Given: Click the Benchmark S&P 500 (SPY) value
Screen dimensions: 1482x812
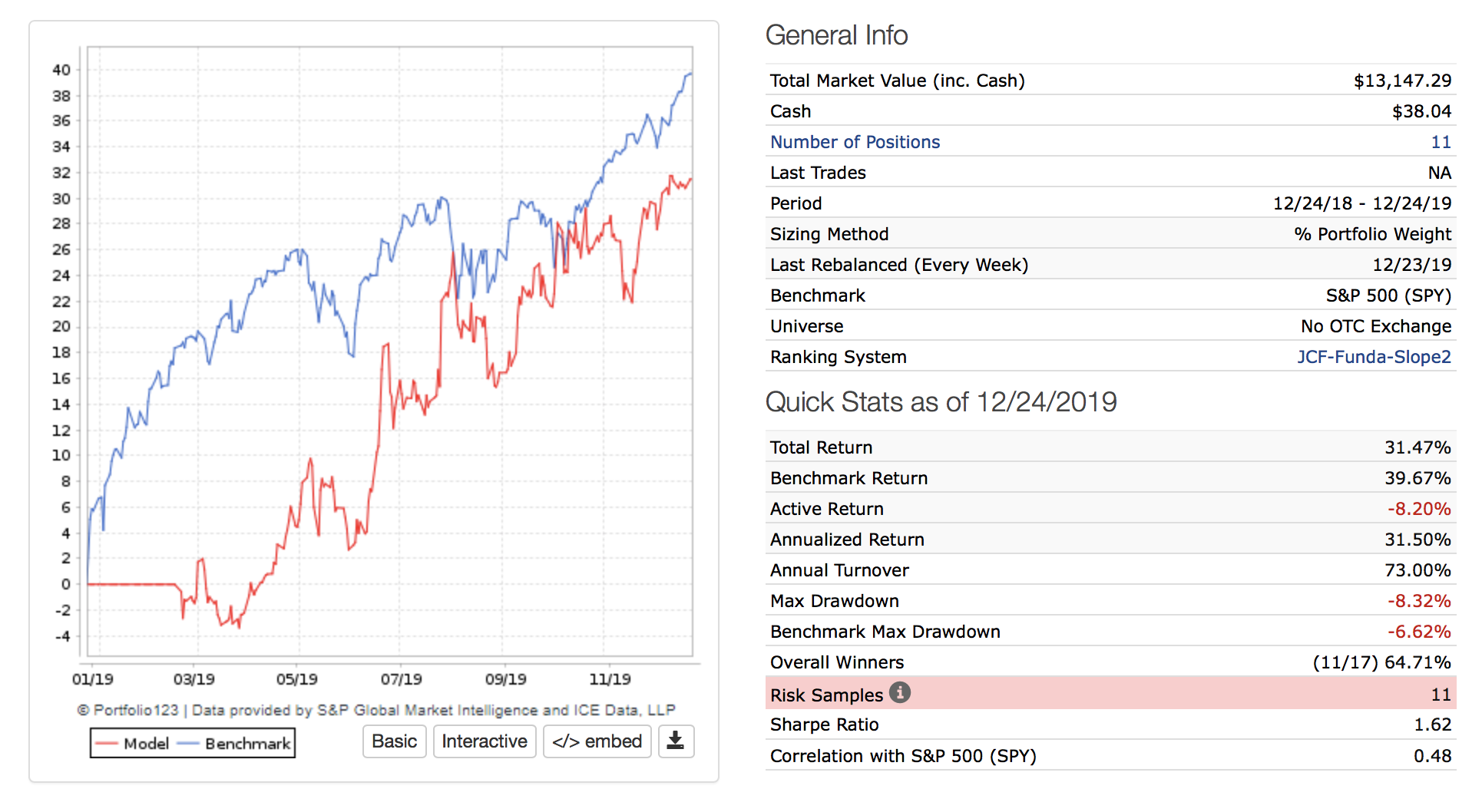Looking at the screenshot, I should 1388,295.
